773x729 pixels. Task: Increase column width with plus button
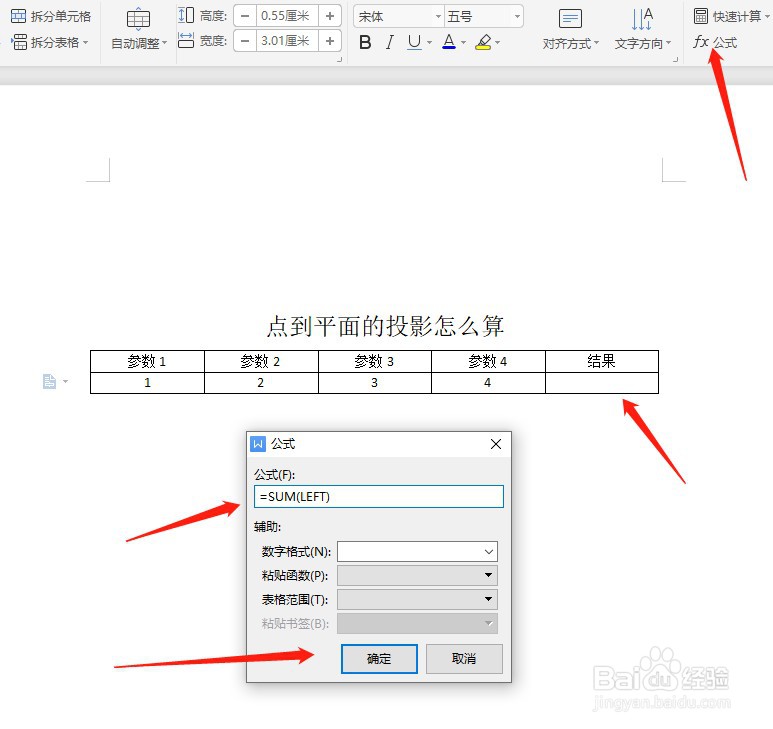[330, 40]
